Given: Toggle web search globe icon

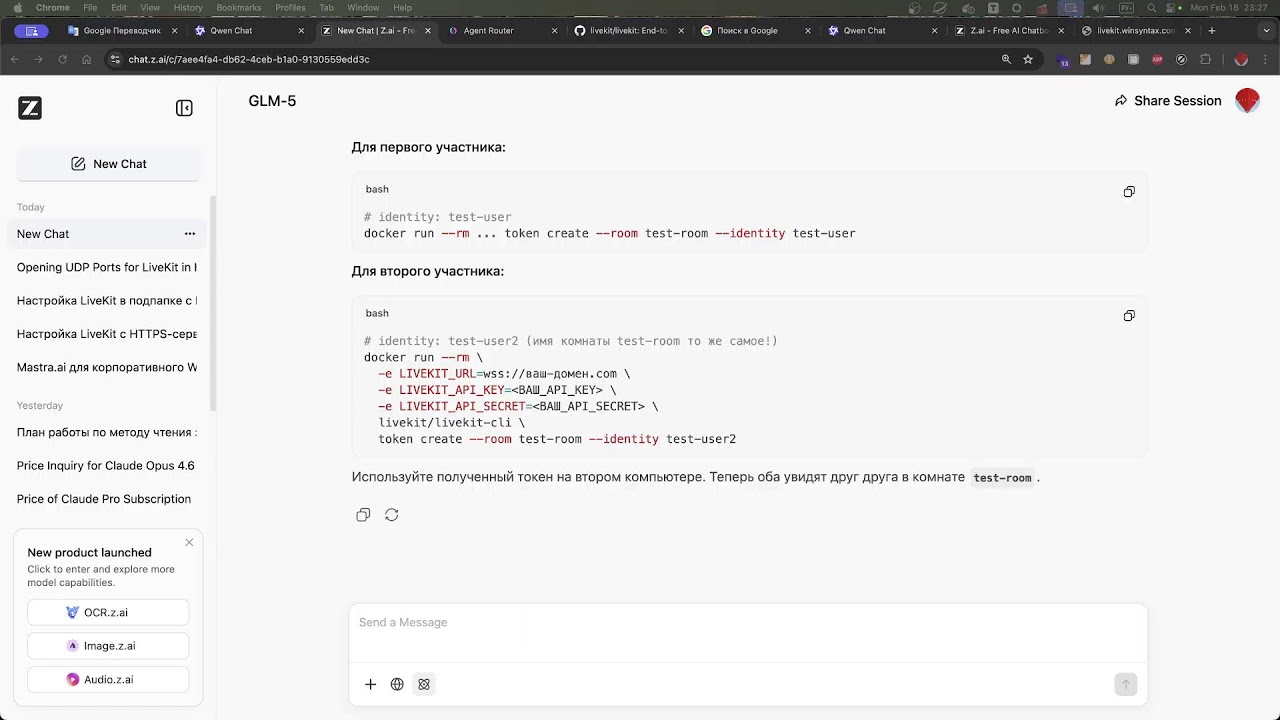Looking at the screenshot, I should tap(397, 684).
